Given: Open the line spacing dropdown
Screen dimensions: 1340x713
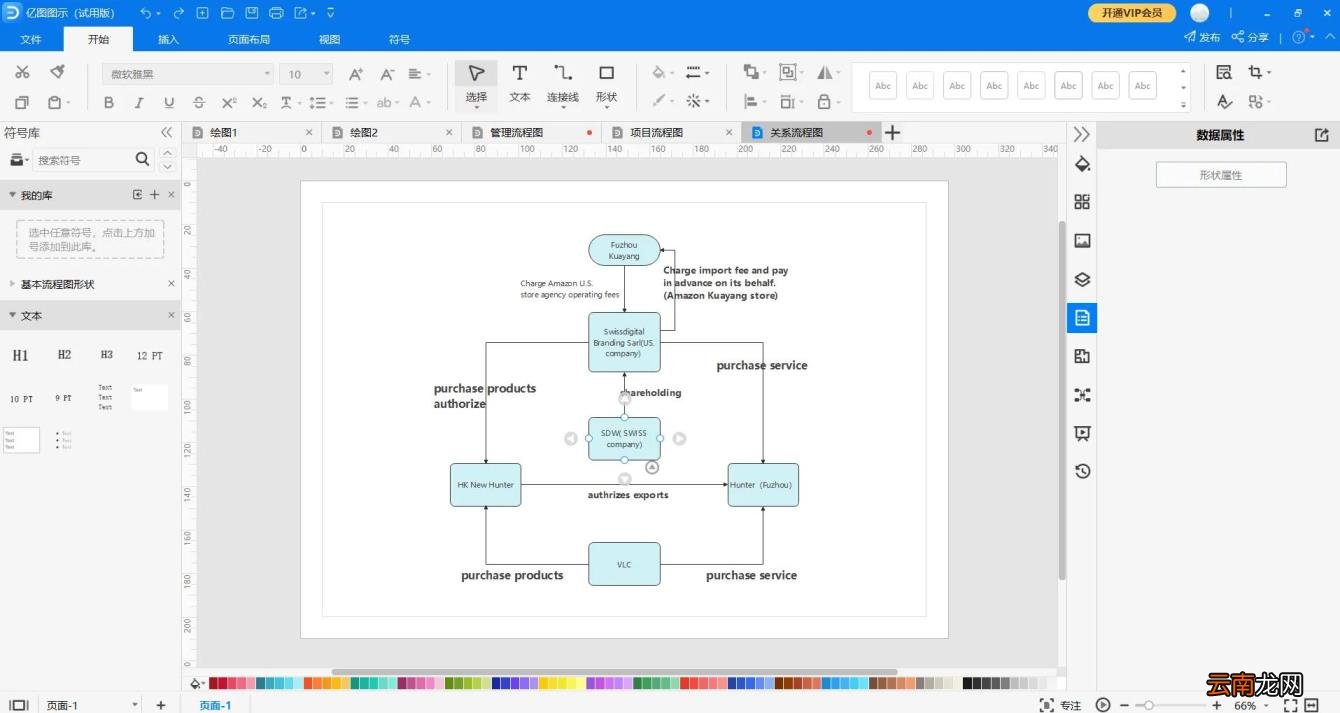Looking at the screenshot, I should [320, 103].
